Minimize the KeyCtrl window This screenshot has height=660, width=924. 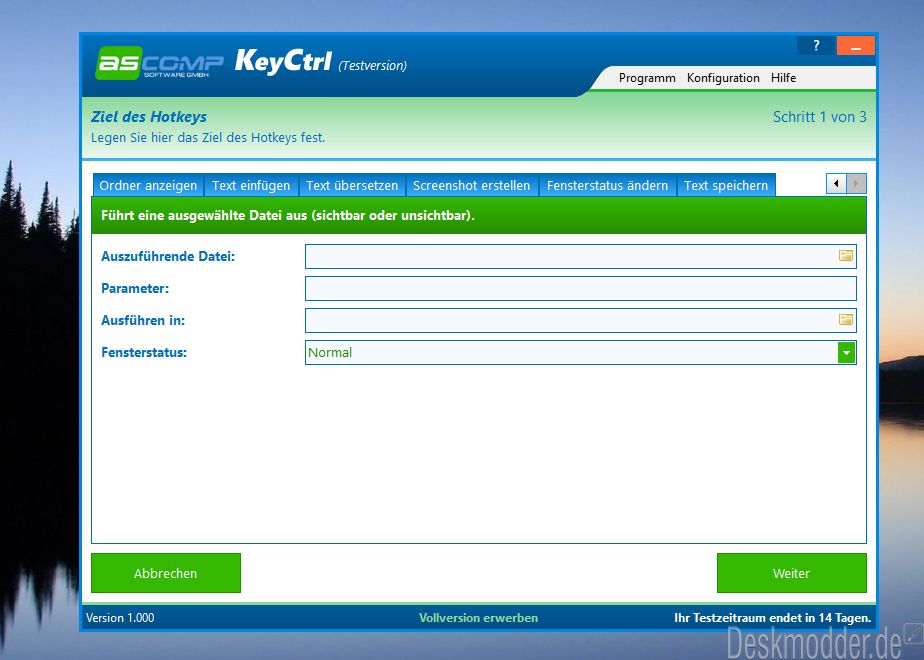coord(856,46)
